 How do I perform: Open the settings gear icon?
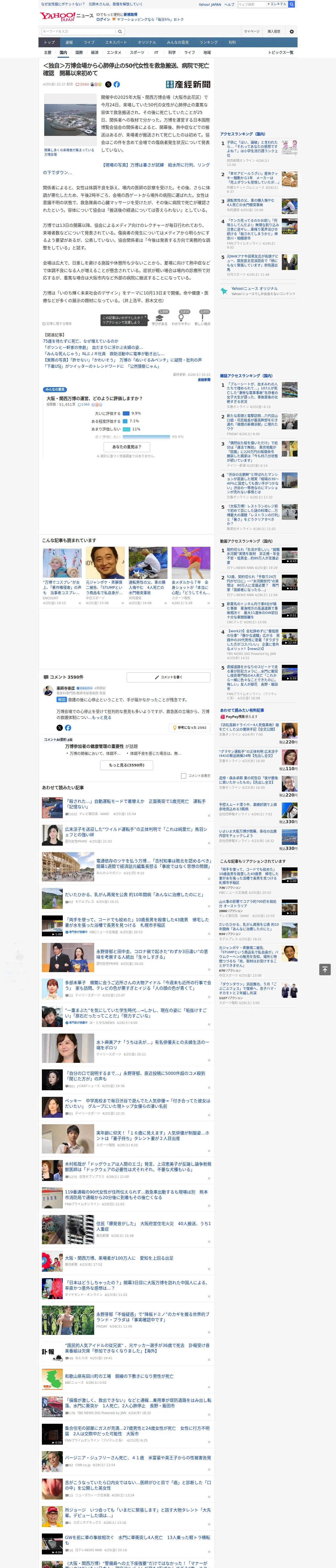292,31
